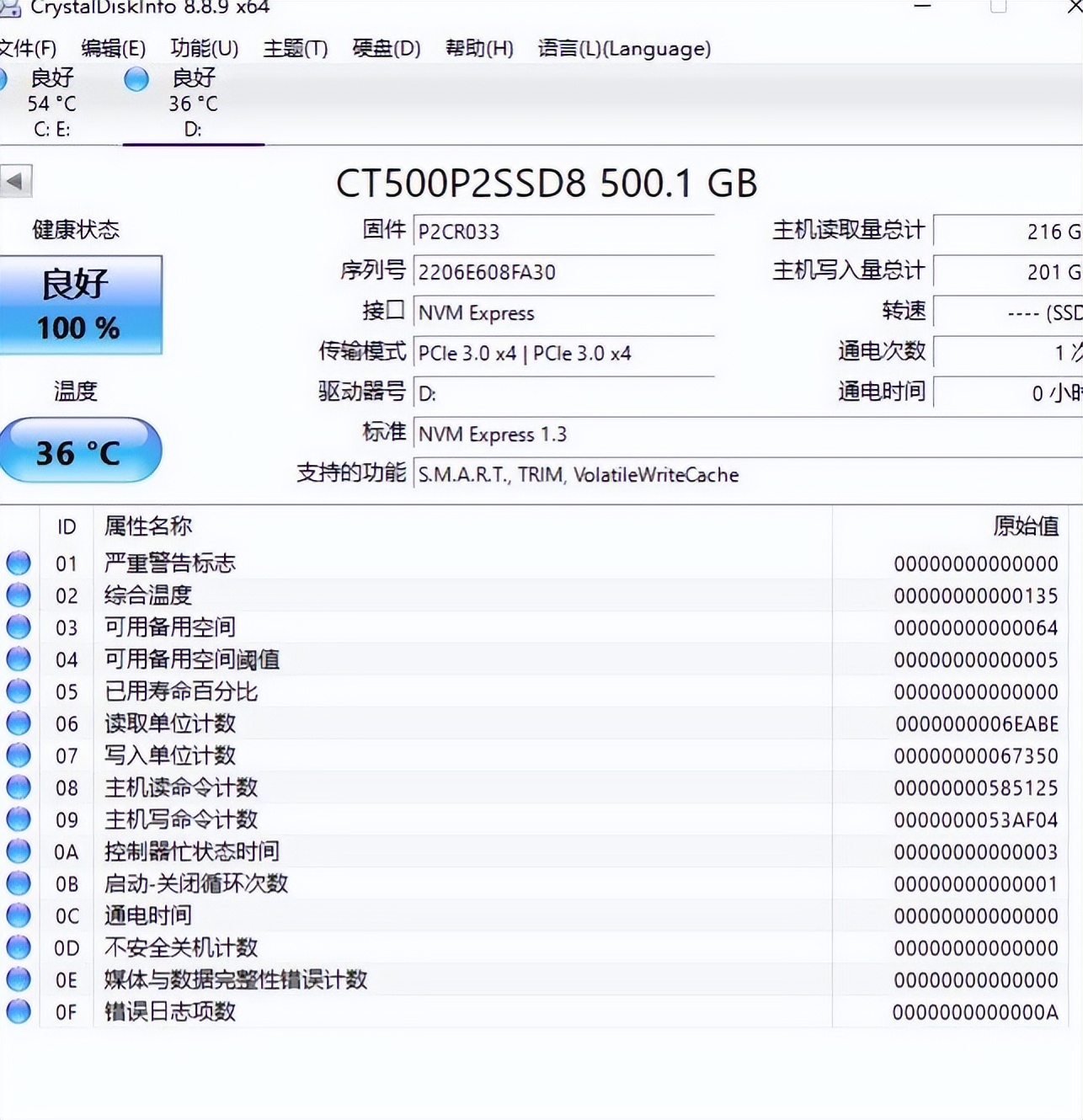The height and width of the screenshot is (1120, 1083).
Task: Open the 编辑(E) menu
Action: click(114, 48)
